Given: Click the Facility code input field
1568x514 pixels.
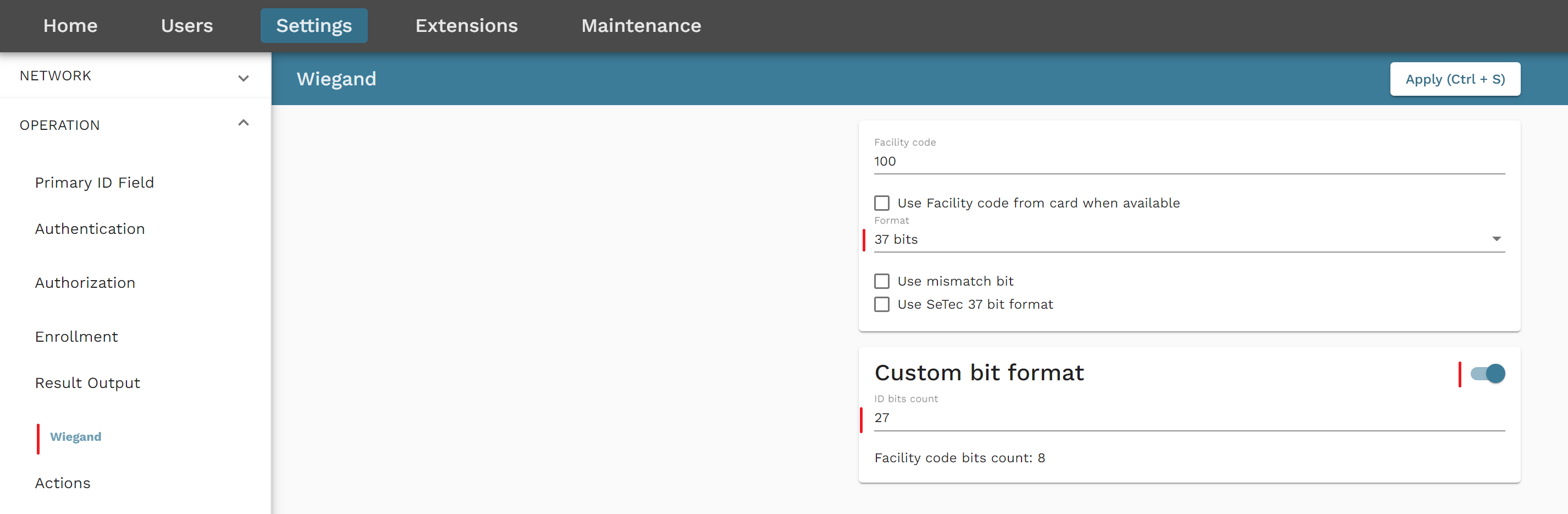Looking at the screenshot, I should click(x=1189, y=161).
